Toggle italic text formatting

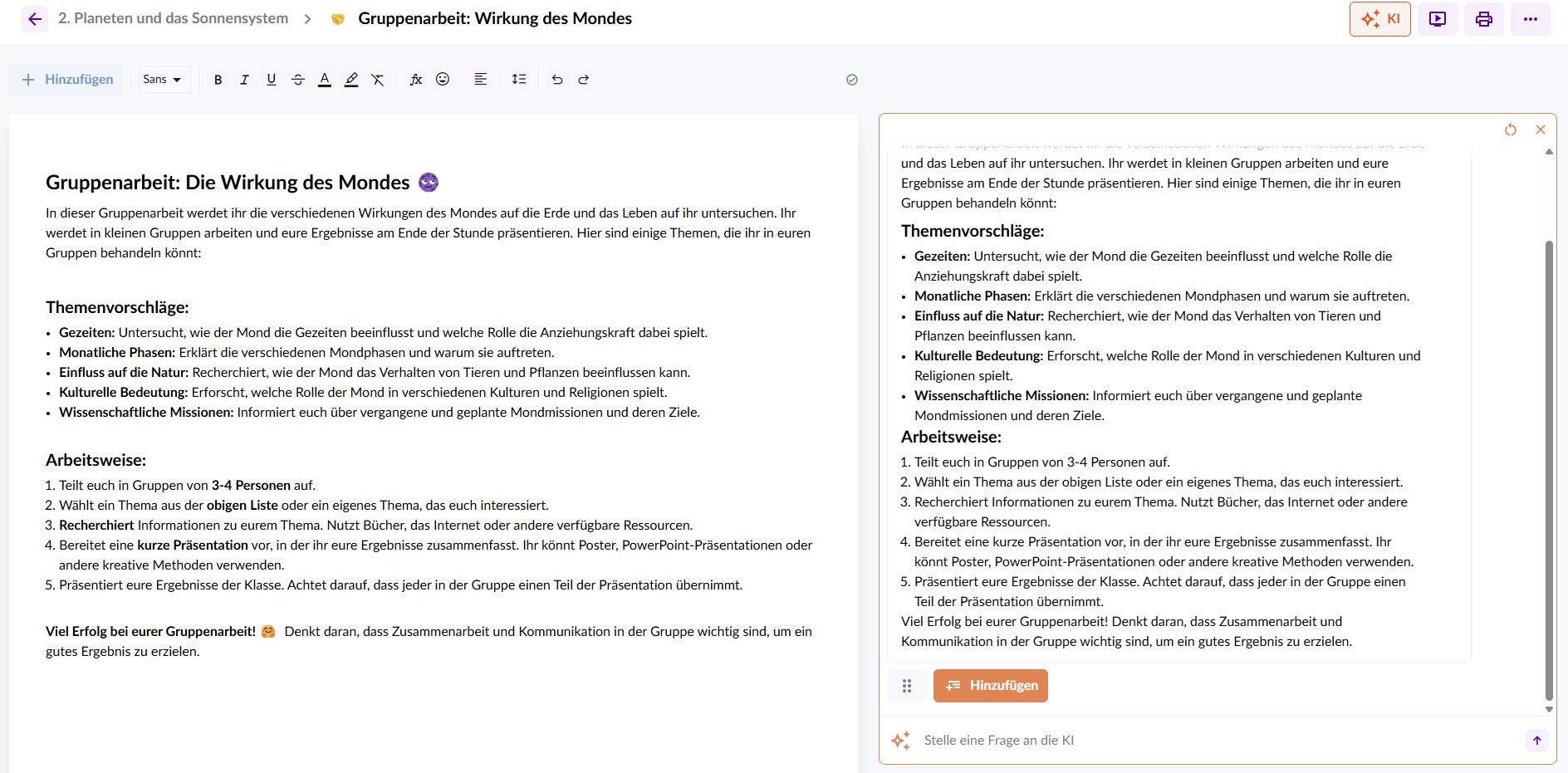coord(244,80)
